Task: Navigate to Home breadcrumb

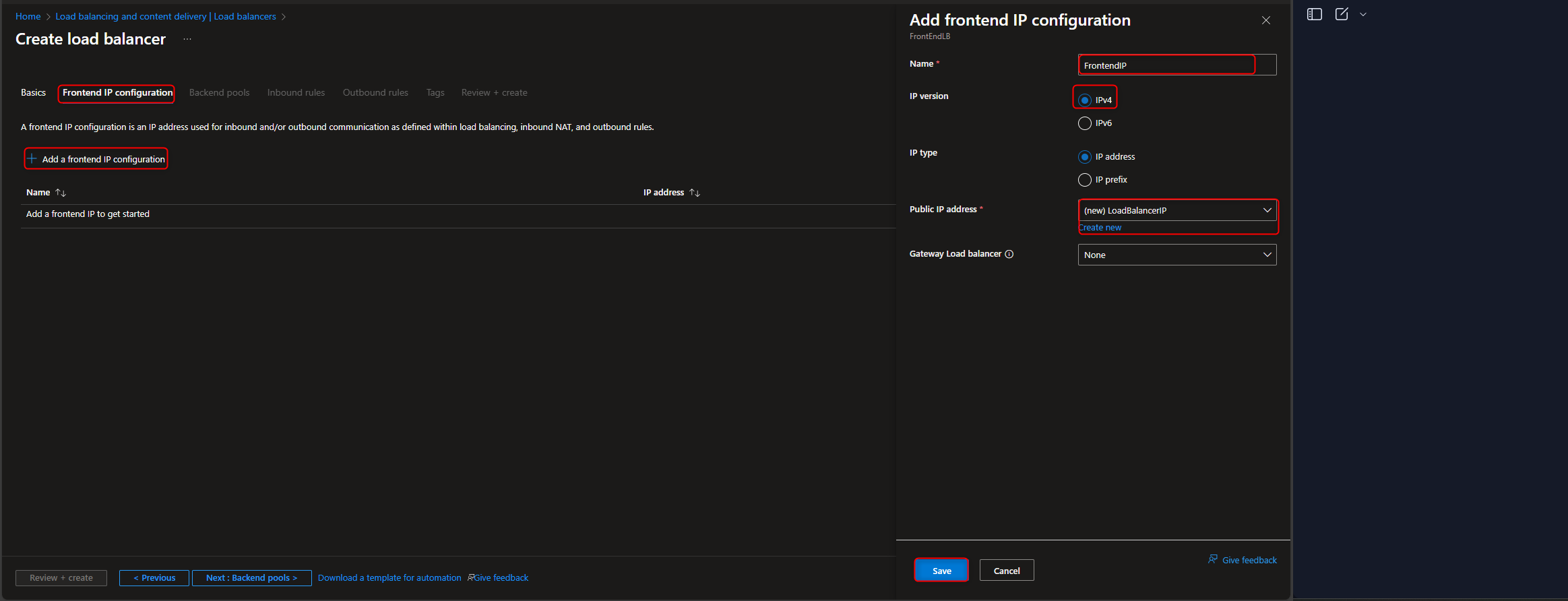Action: [28, 16]
